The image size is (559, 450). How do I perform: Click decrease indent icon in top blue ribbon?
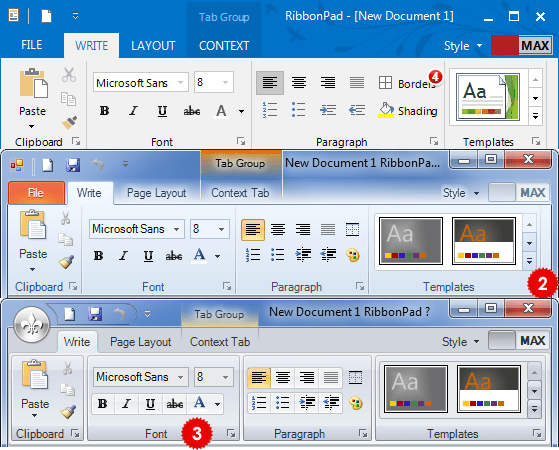click(357, 110)
